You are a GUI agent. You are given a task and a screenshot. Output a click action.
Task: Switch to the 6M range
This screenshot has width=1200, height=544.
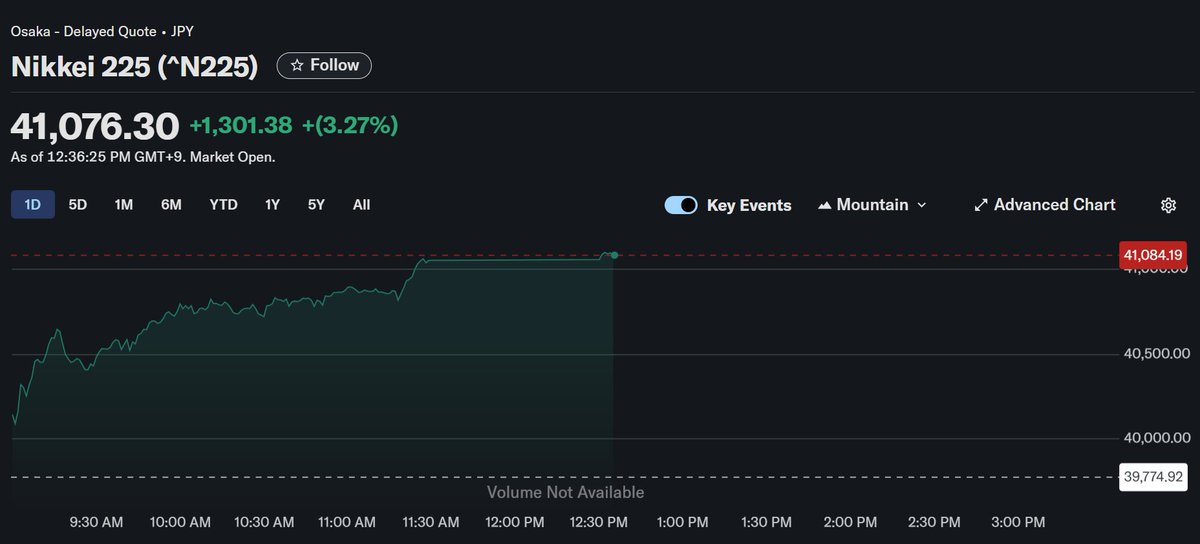pos(171,204)
